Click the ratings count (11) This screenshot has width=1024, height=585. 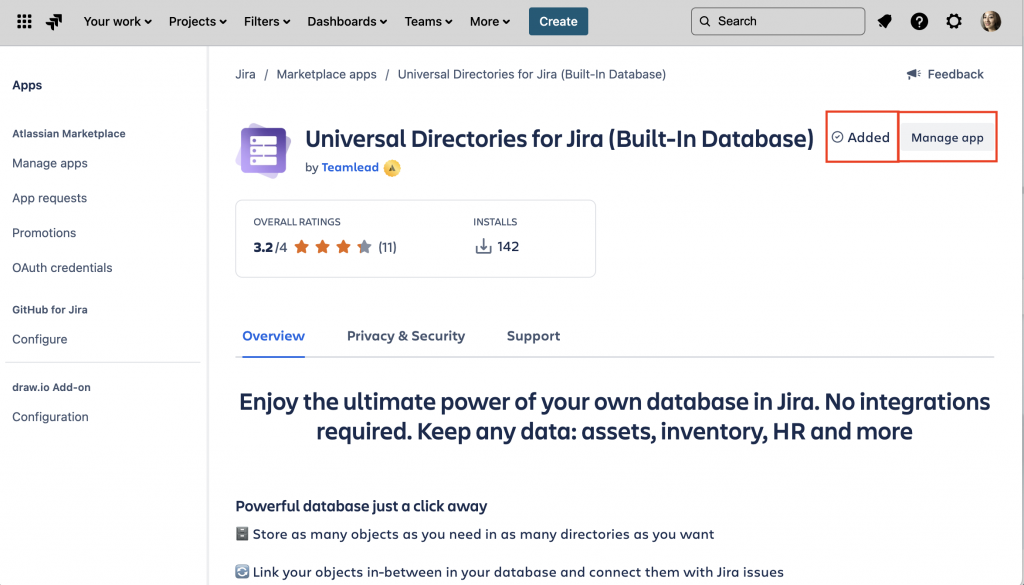[x=387, y=247]
